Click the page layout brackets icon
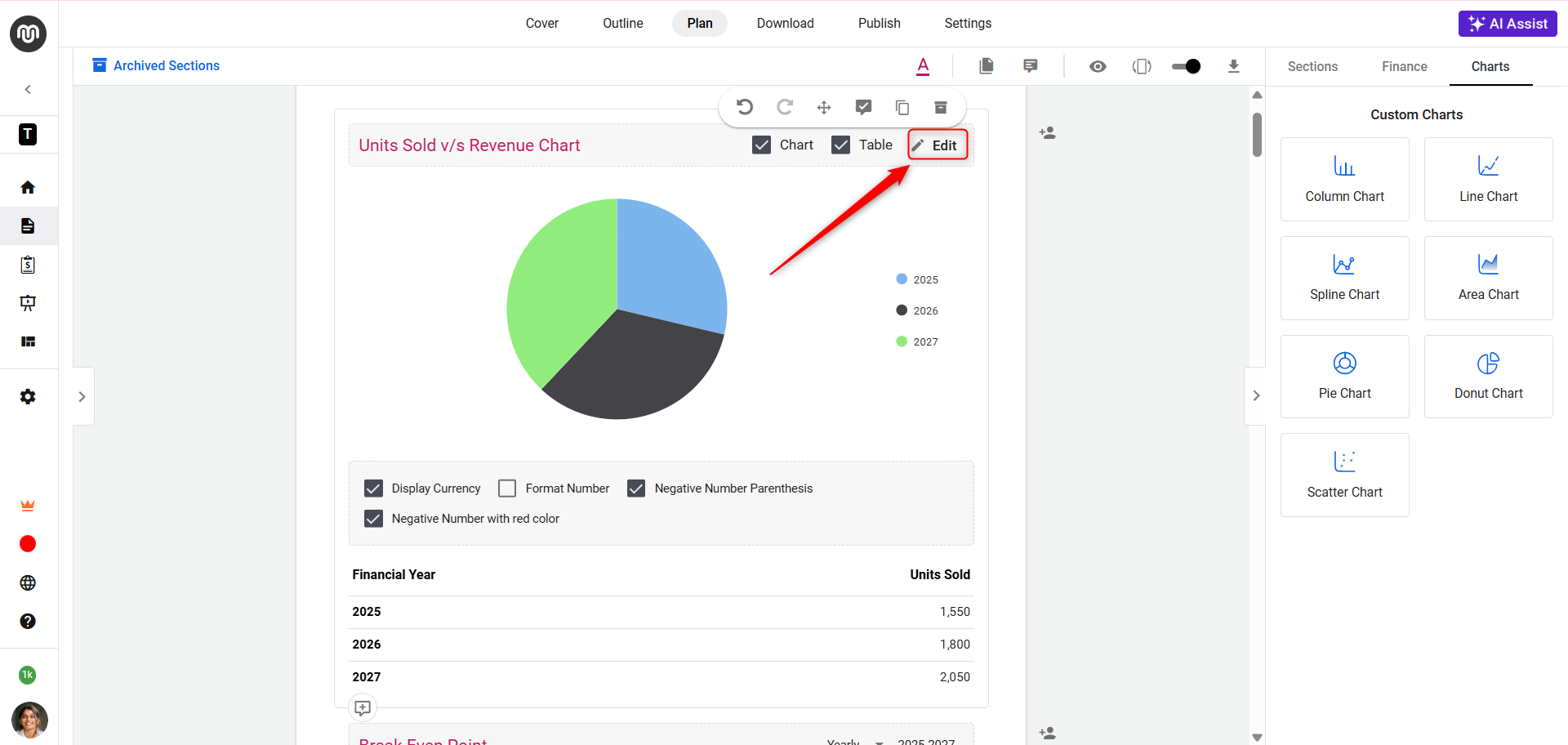 [1142, 66]
